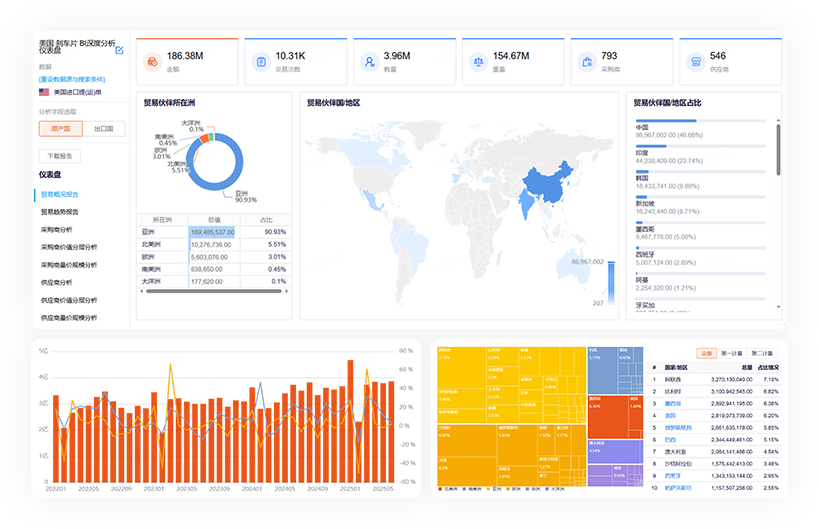Screen dimensions: 819x529
Task: Click the 采购商 buyer icon
Action: pyautogui.click(x=587, y=62)
